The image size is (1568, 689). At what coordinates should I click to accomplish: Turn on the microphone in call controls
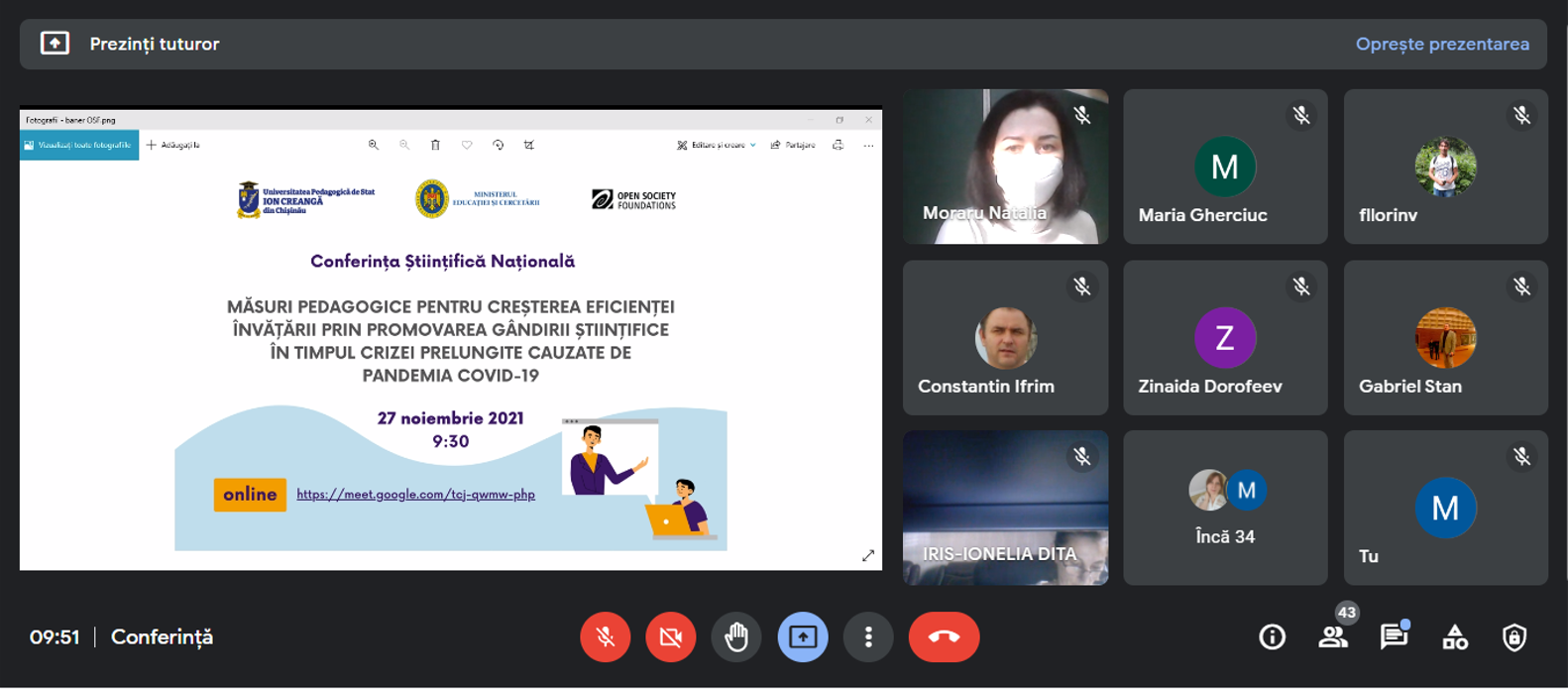(605, 636)
